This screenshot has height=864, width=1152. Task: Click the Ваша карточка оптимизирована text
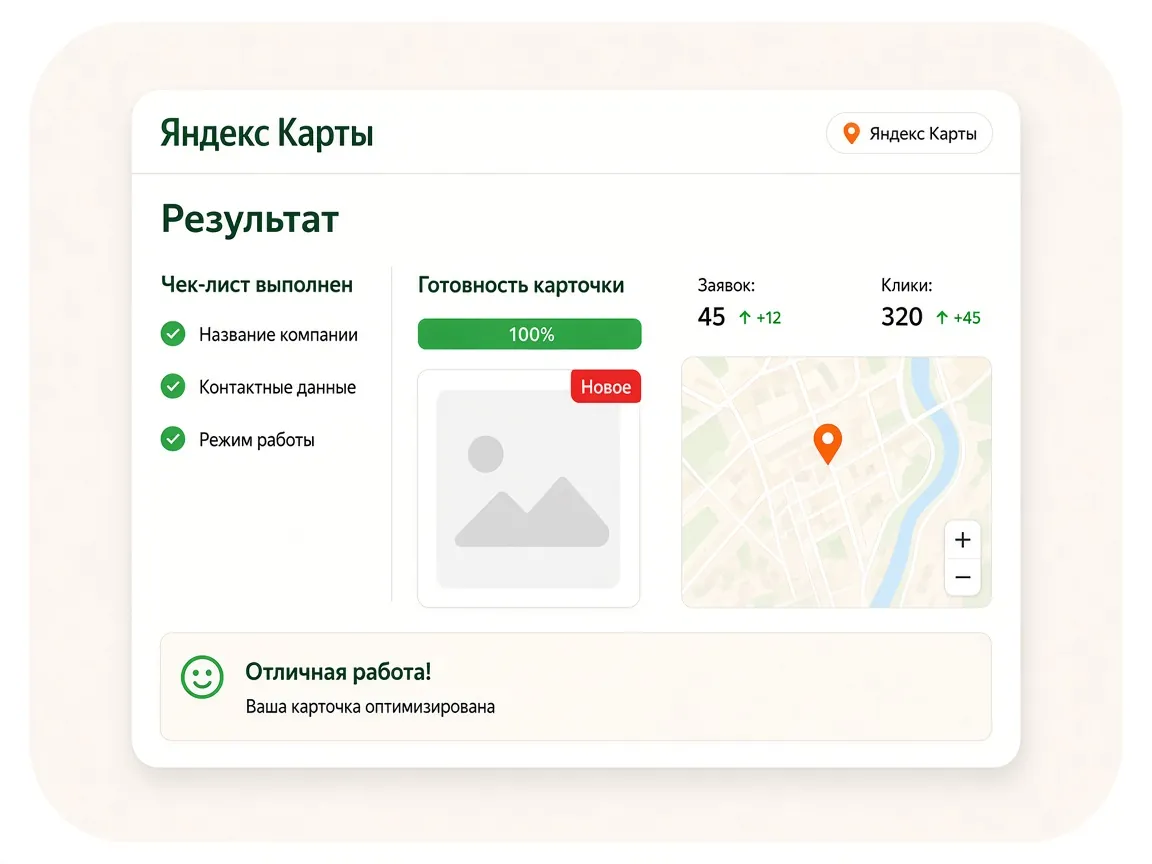[370, 707]
